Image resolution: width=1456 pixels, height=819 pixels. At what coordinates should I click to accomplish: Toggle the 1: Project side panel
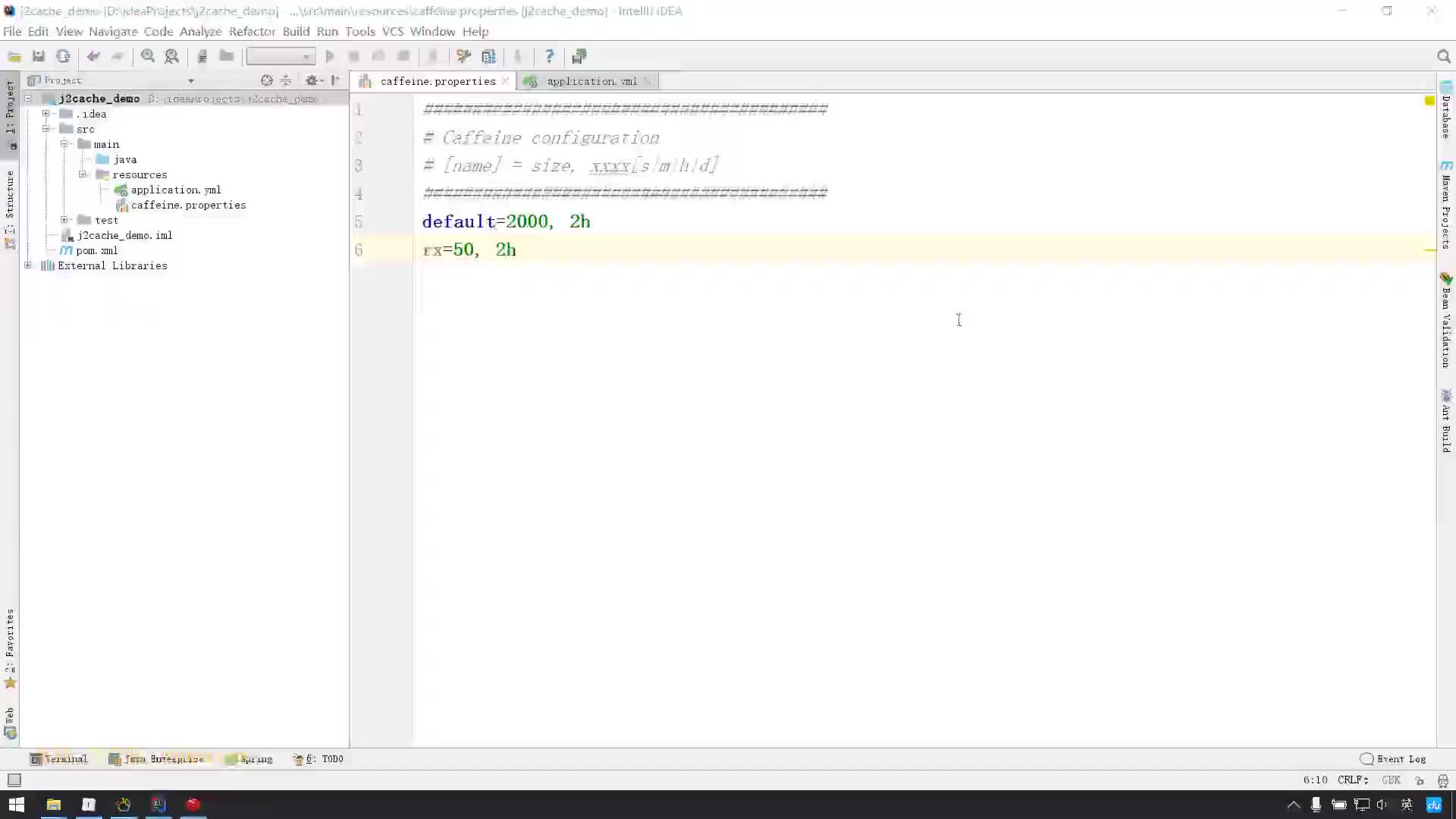[x=10, y=114]
